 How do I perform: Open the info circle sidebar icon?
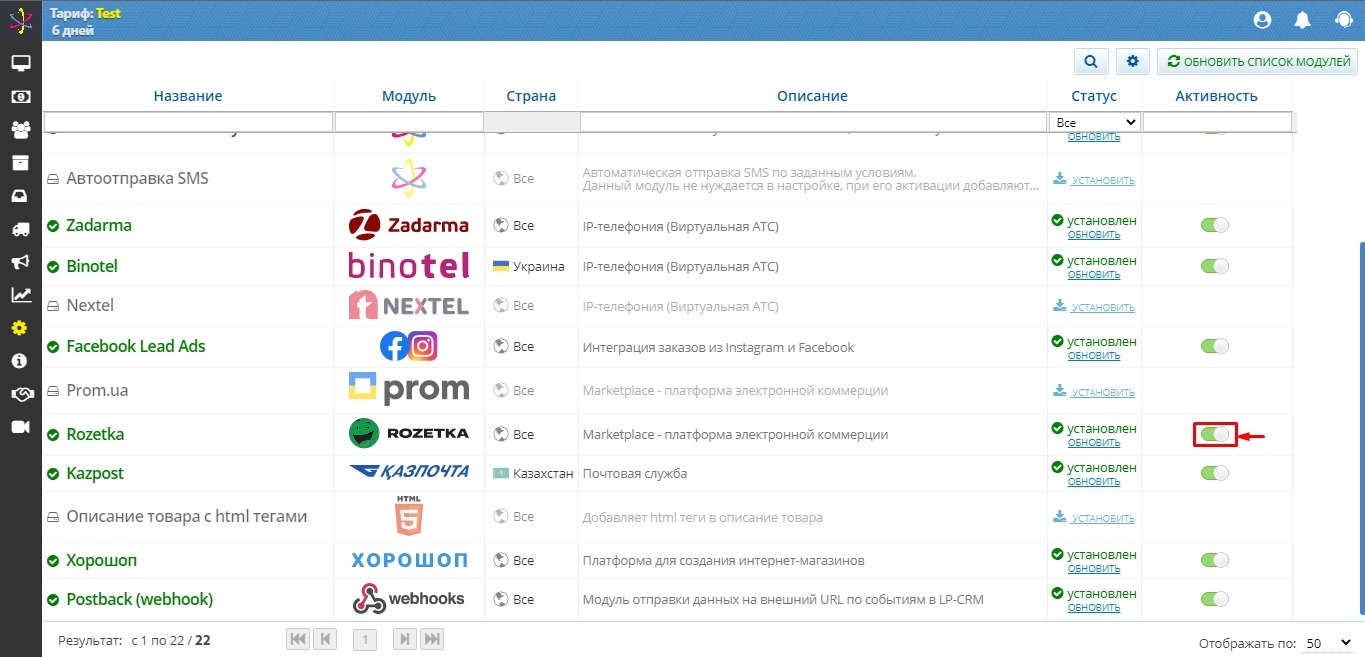coord(20,361)
